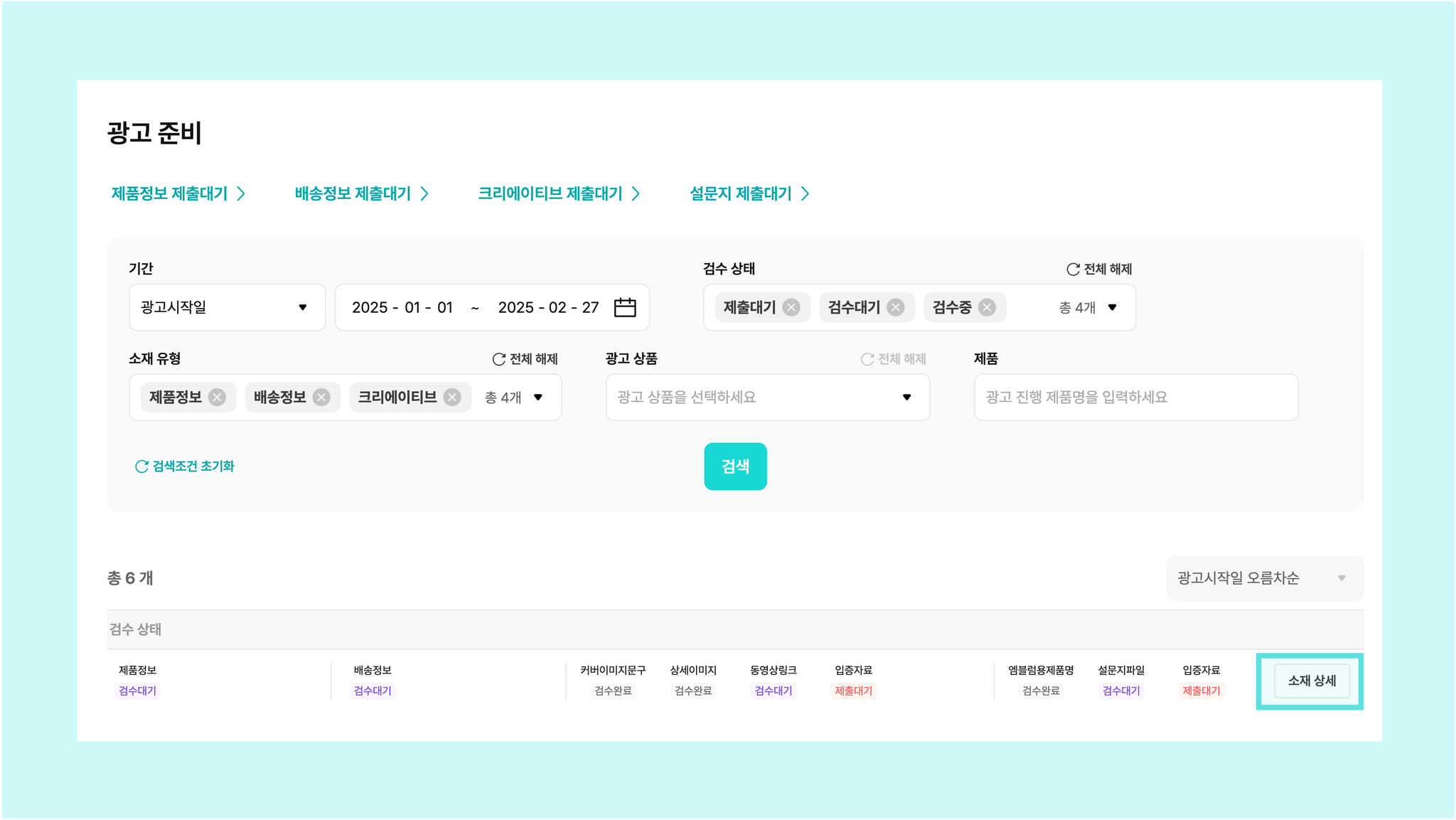
Task: Remove the 제품정보 material type chip
Action: click(x=218, y=397)
